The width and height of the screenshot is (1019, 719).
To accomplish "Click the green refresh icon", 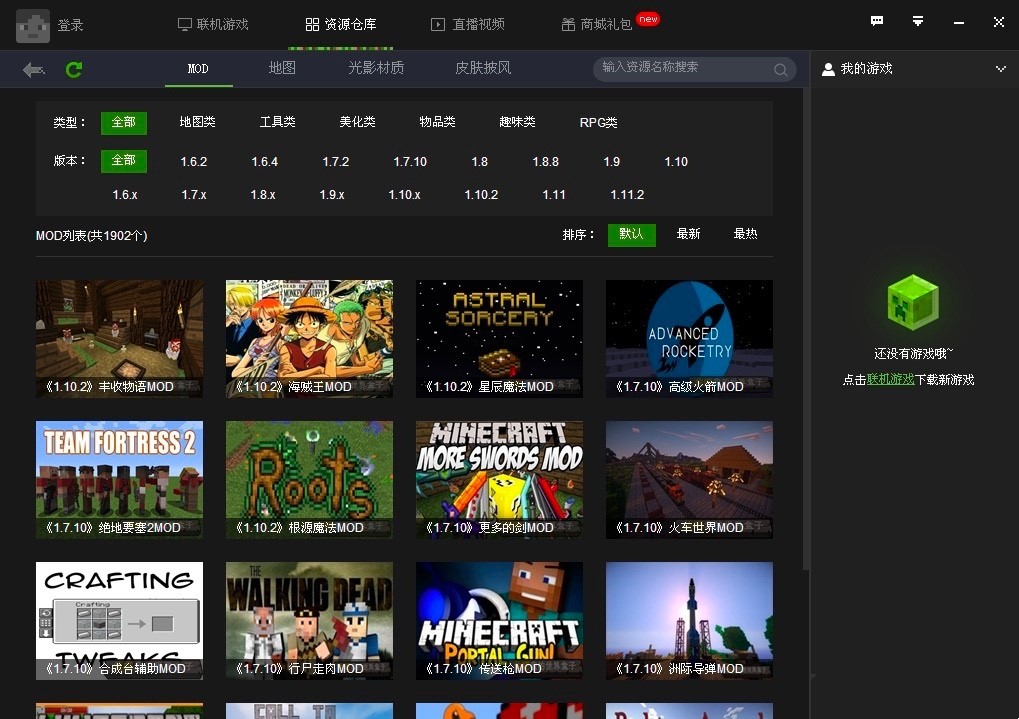I will click(74, 69).
